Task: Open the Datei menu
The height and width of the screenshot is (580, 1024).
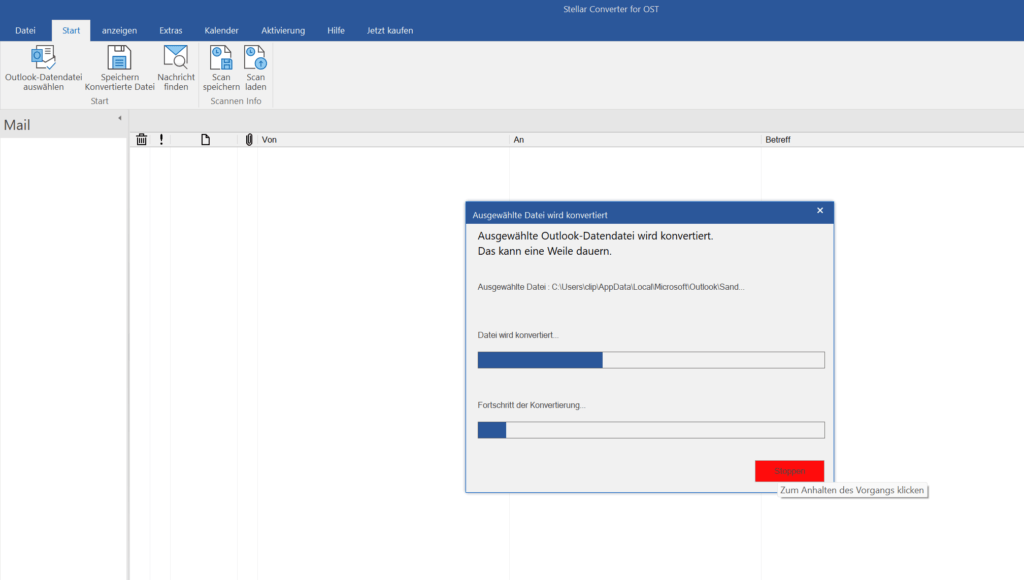Action: pos(25,30)
